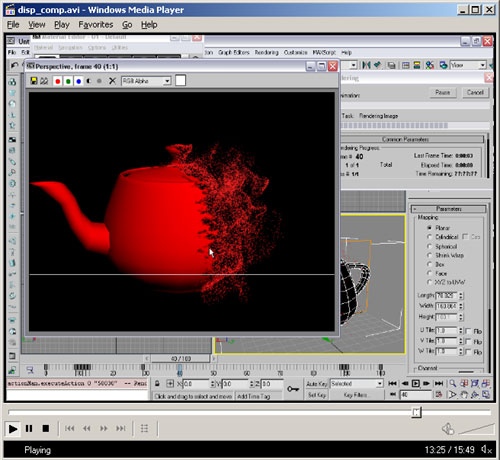Open the Go menu
This screenshot has width=500, height=460.
coord(127,25)
